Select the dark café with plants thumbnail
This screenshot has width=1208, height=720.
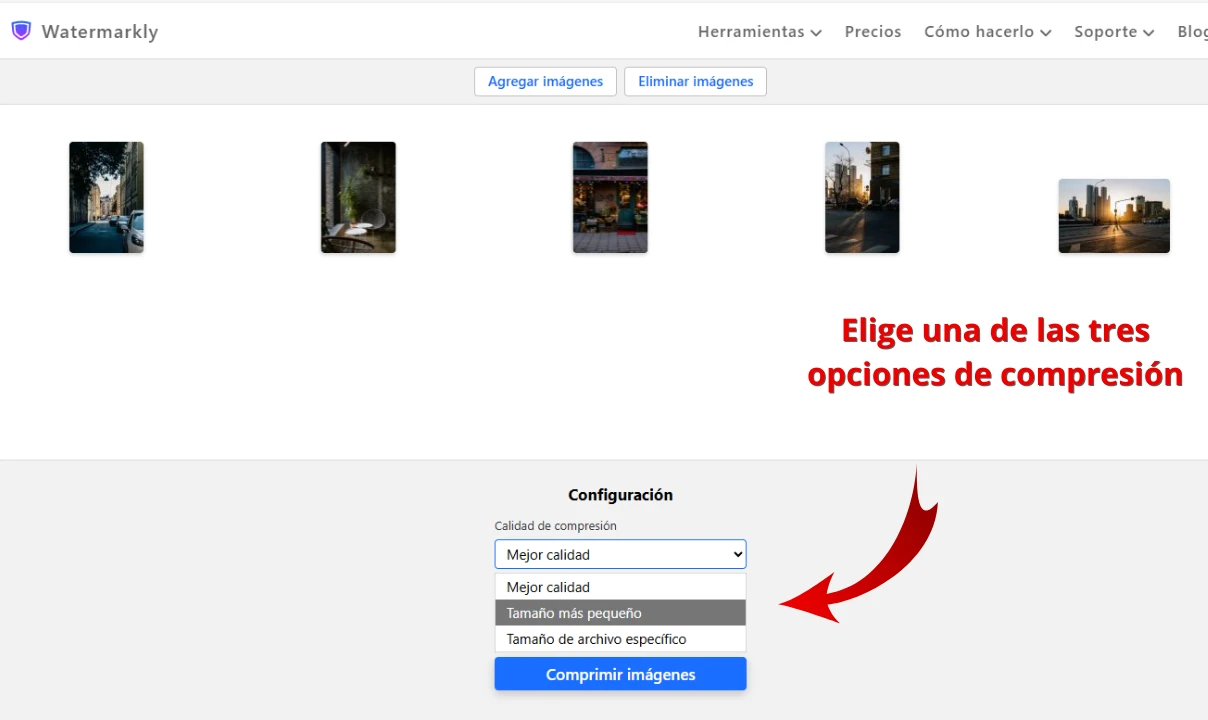(358, 197)
